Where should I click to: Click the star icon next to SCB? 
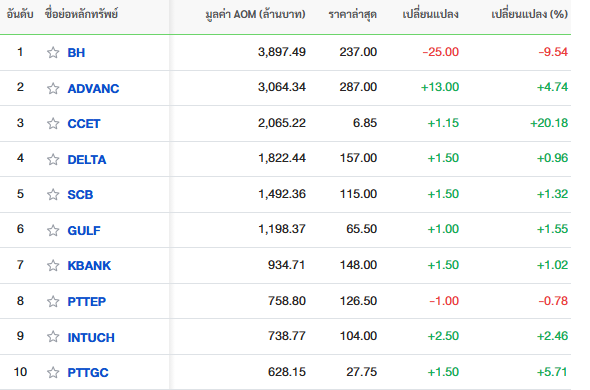(53, 195)
